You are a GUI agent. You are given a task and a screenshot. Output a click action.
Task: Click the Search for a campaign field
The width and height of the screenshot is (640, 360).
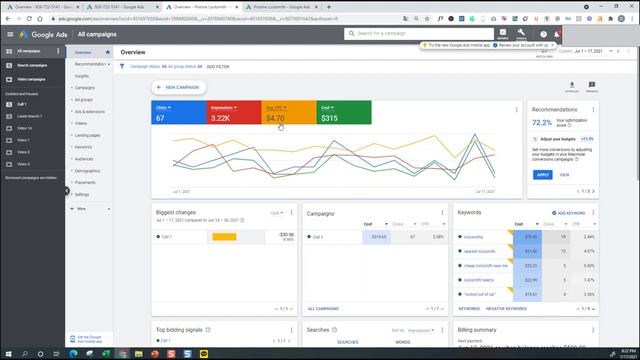[x=419, y=33]
